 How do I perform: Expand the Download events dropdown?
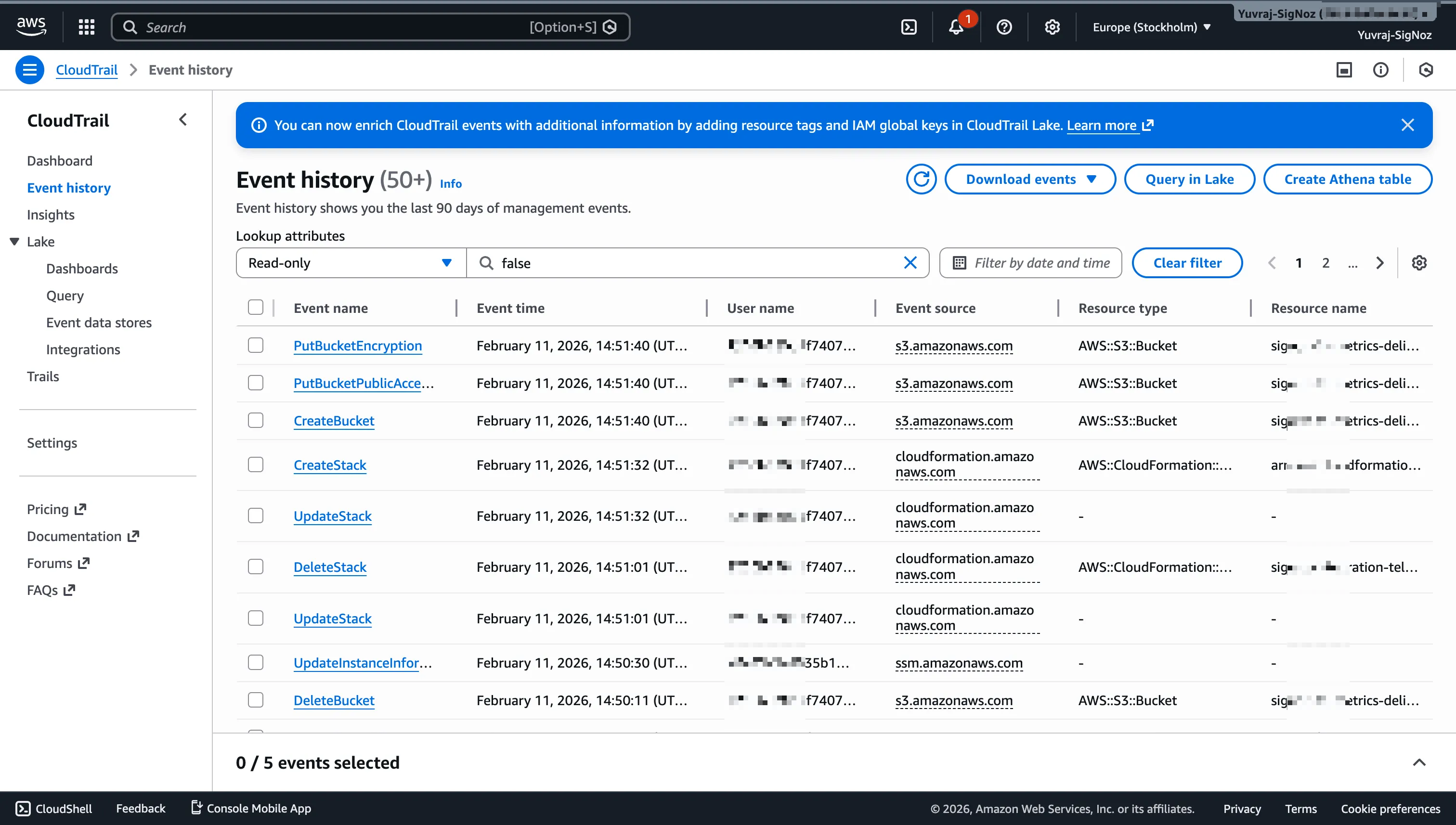pos(1030,179)
